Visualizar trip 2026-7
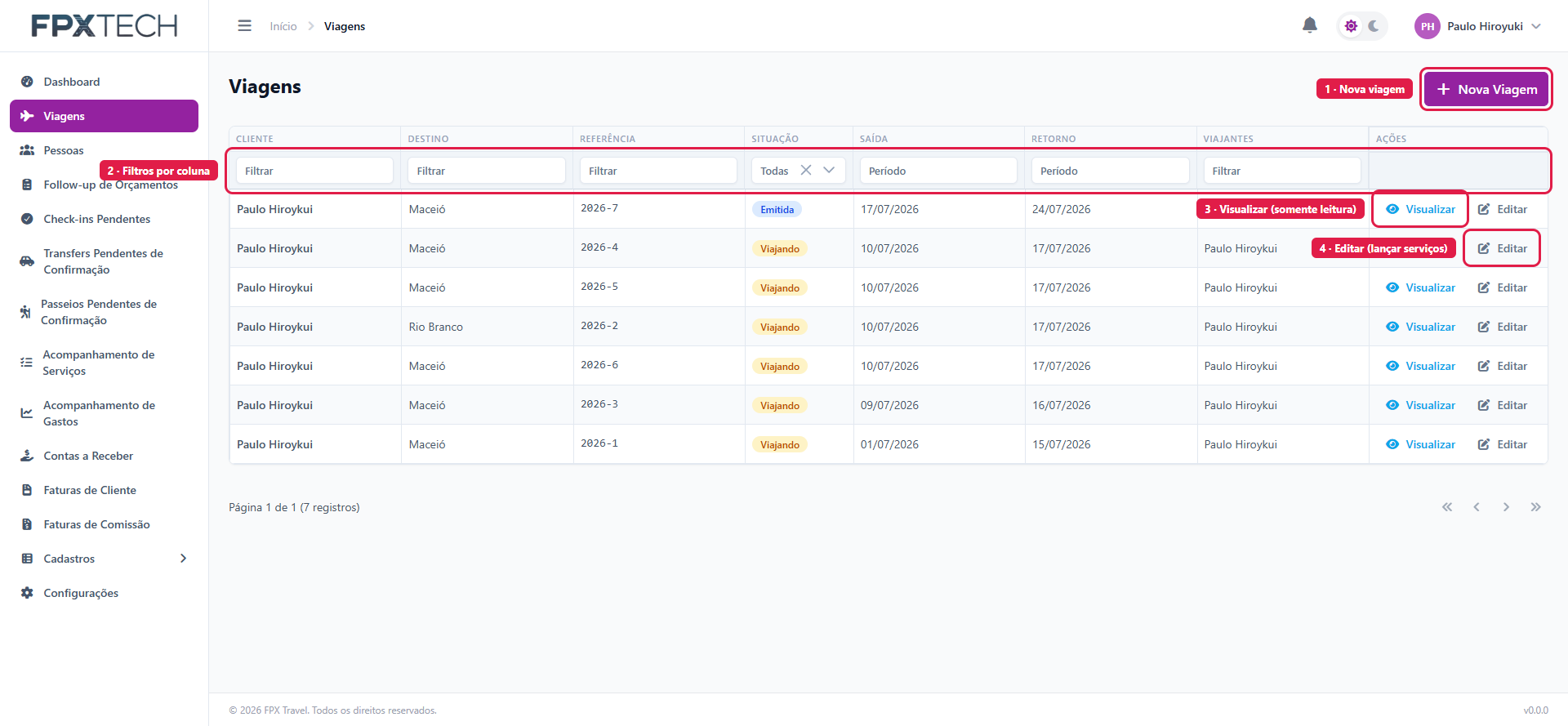This screenshot has height=726, width=1568. click(1421, 209)
